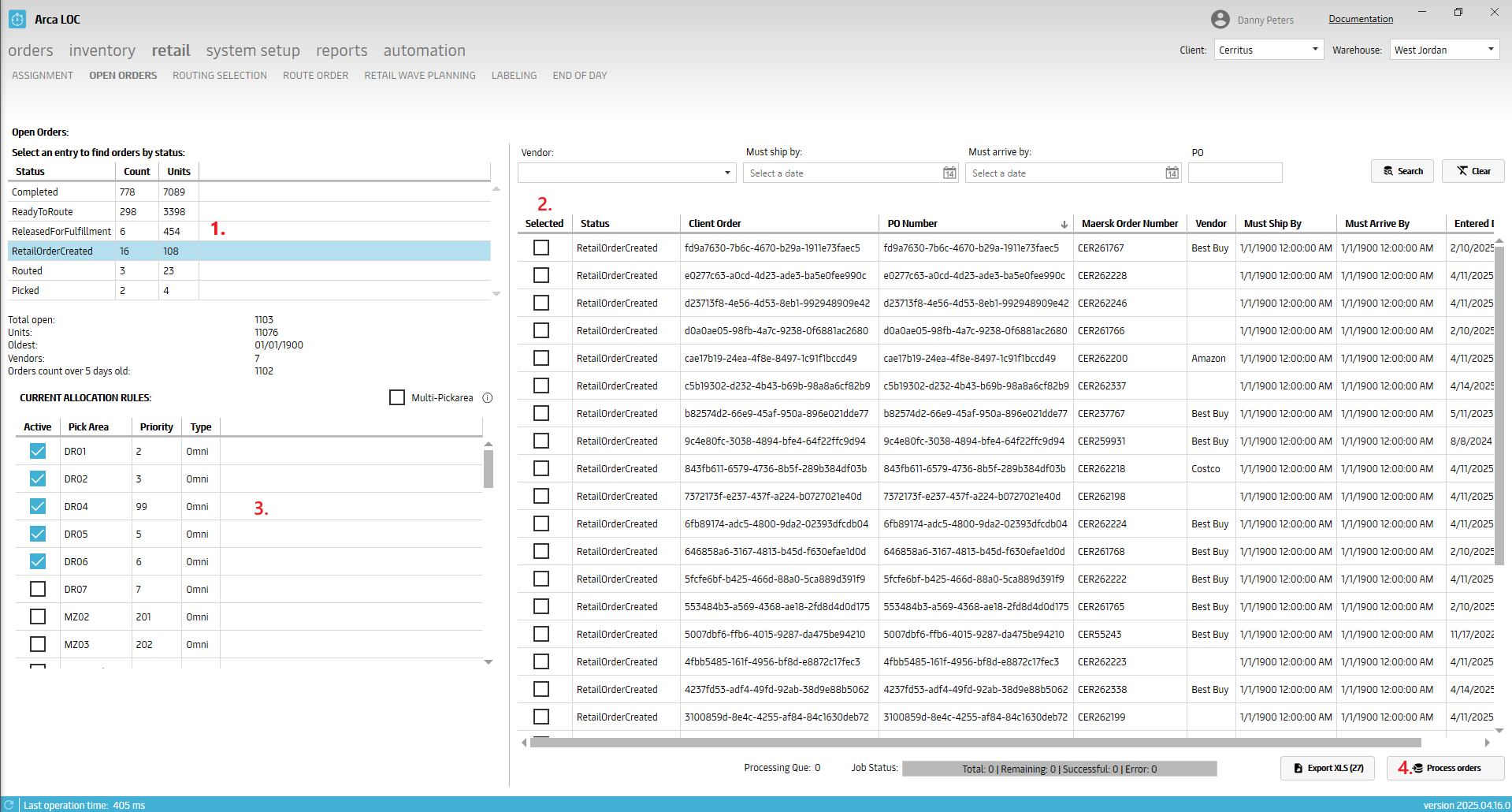Uncheck the DR04 active checkbox
Viewport: 1512px width, 812px height.
click(38, 506)
